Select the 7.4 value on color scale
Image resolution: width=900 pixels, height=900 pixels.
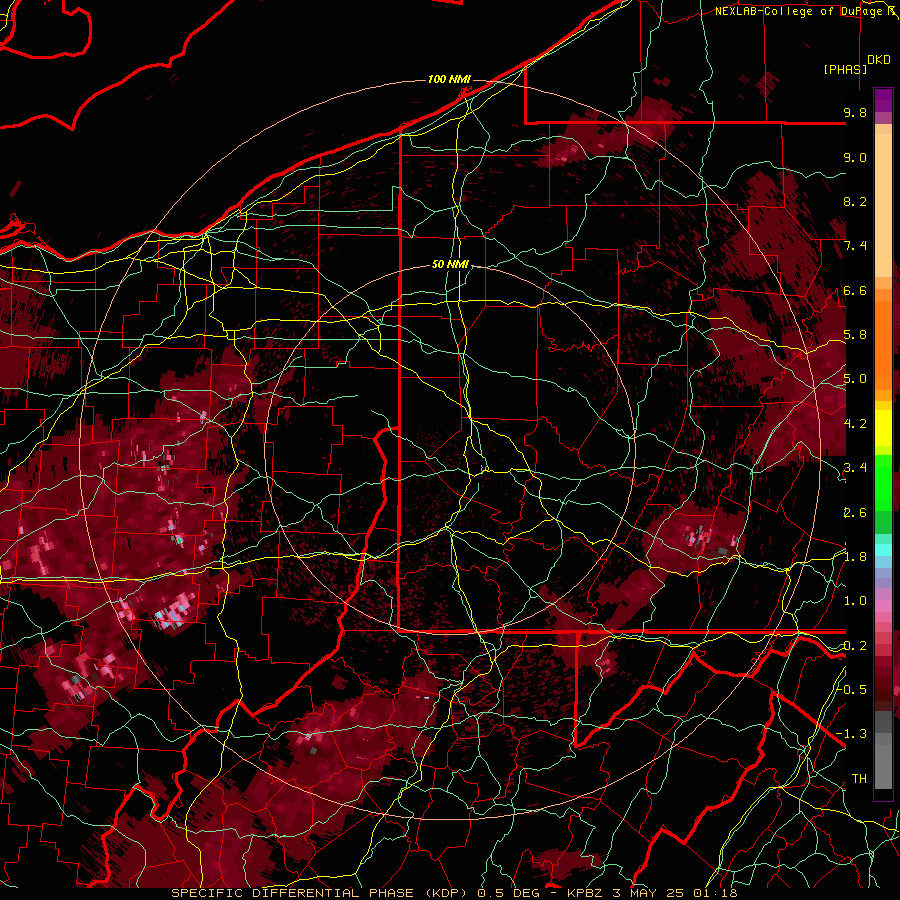click(855, 246)
